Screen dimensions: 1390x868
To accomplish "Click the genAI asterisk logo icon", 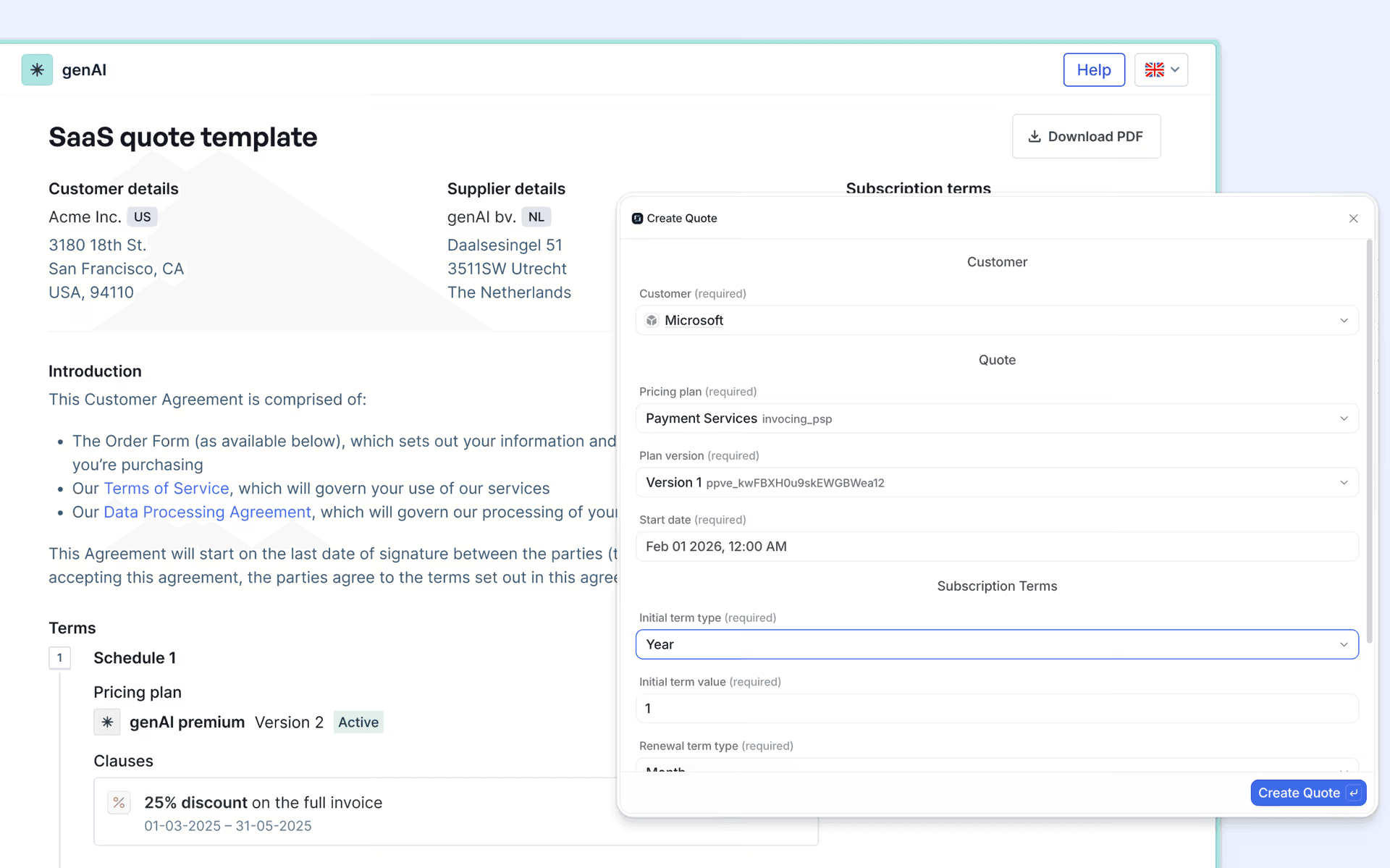I will 37,70.
